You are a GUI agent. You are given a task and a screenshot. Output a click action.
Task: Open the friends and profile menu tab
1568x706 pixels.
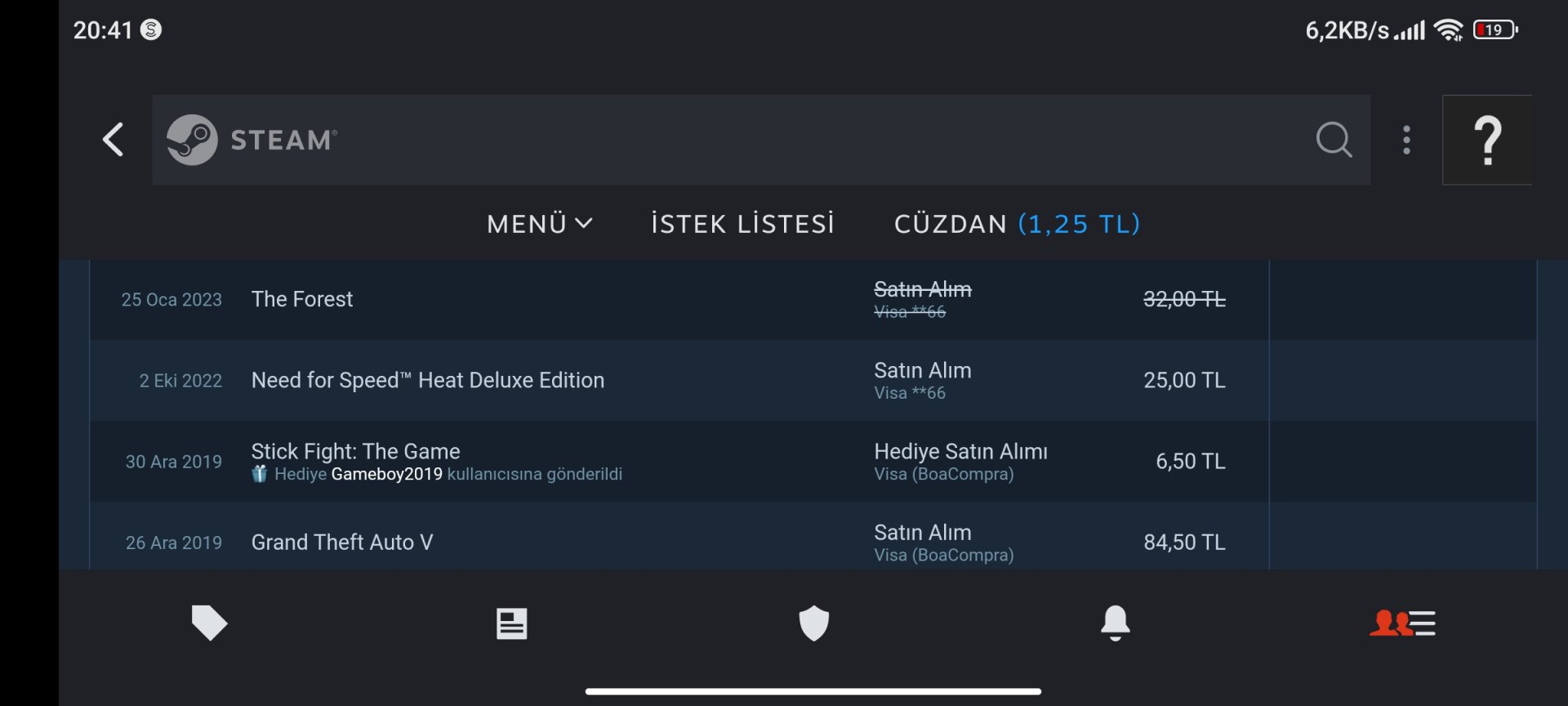(x=1402, y=623)
